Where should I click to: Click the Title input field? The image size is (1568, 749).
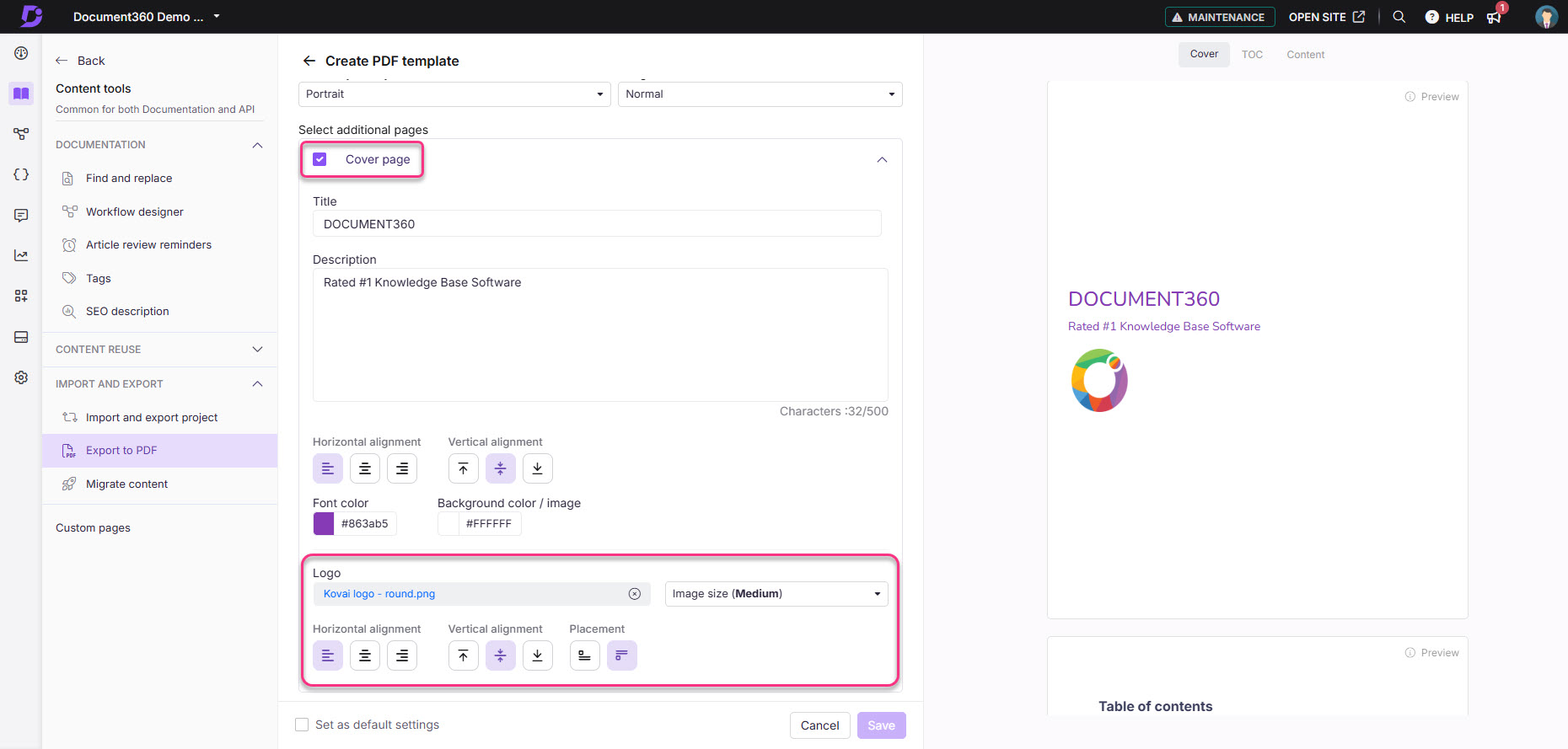[597, 224]
